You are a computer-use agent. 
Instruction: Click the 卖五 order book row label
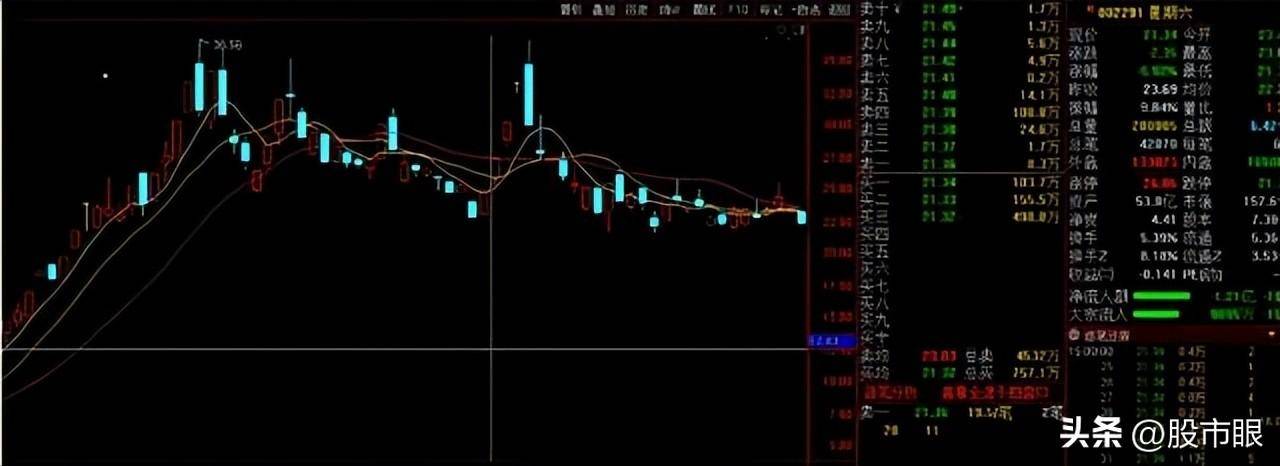(x=876, y=95)
